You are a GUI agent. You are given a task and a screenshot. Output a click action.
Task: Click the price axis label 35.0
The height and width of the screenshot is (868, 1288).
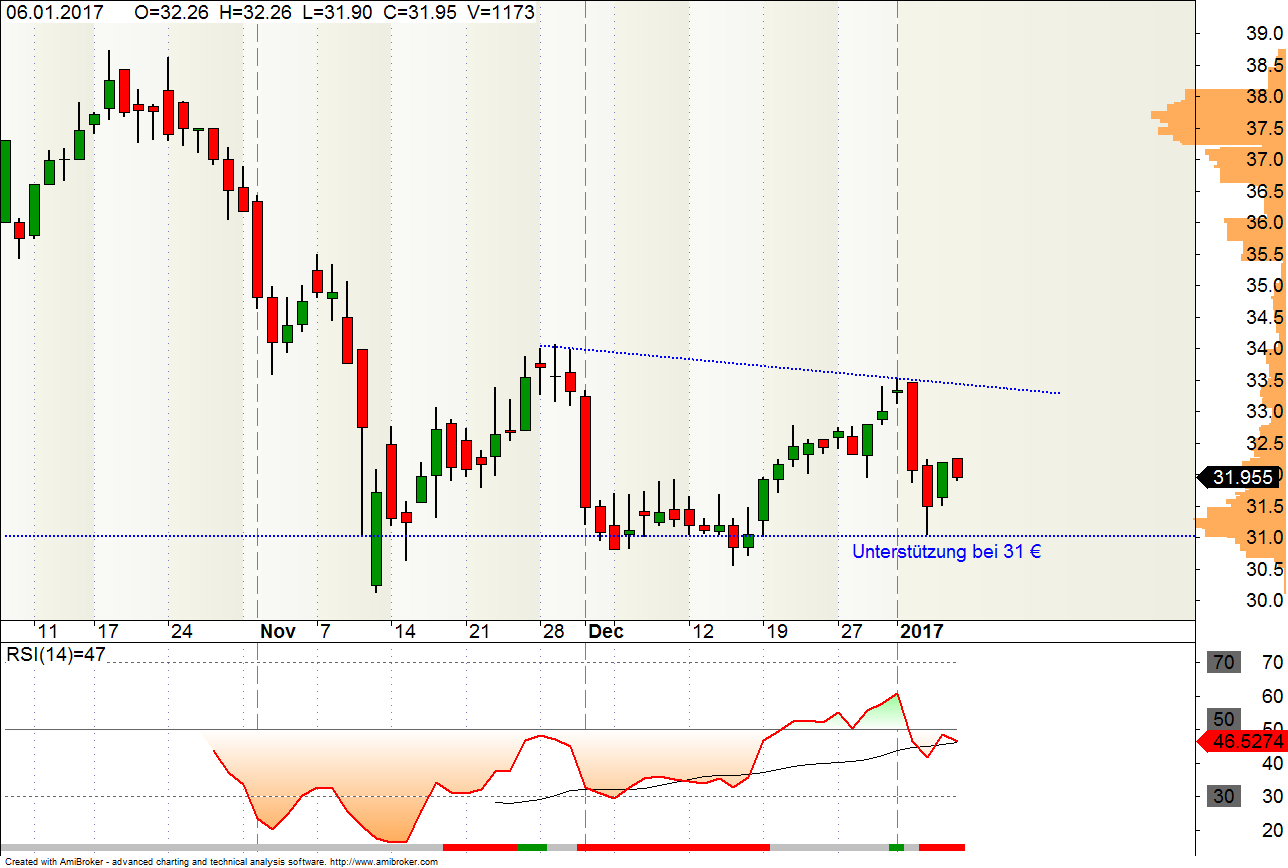coord(1265,286)
